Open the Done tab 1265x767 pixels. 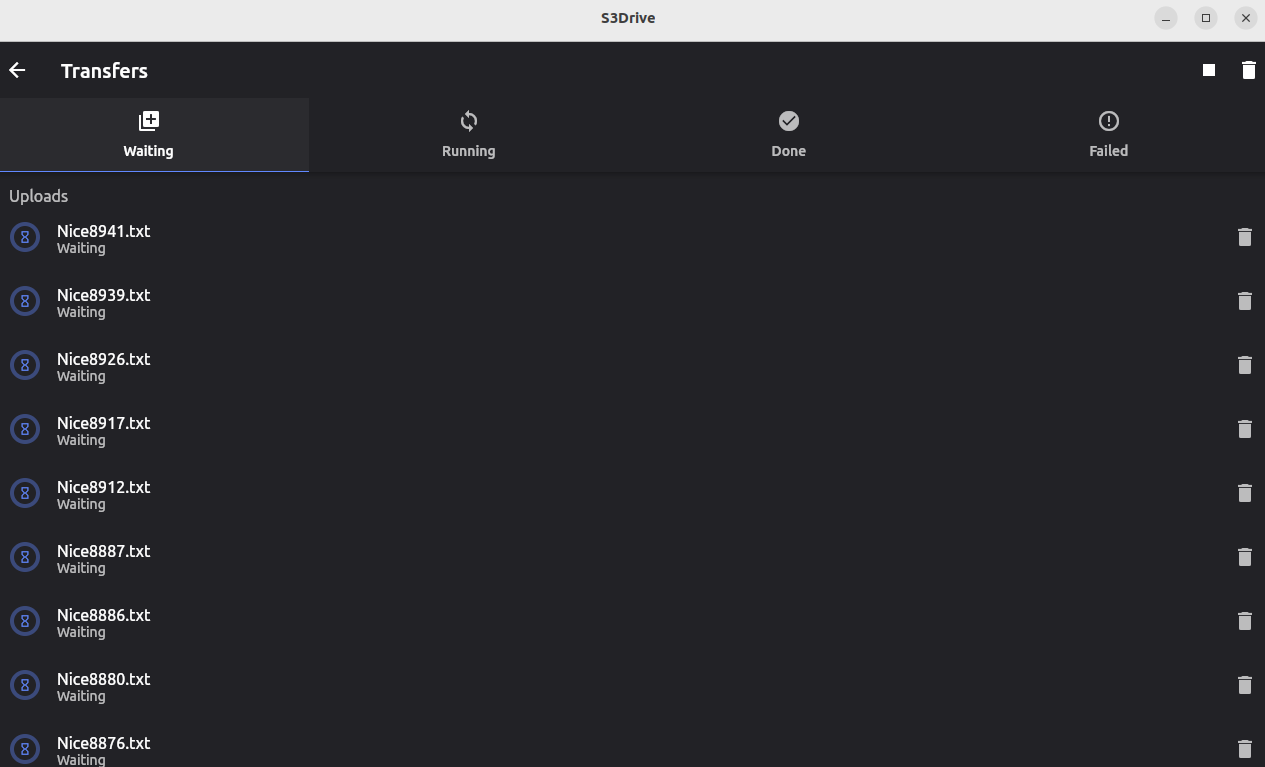pos(788,135)
